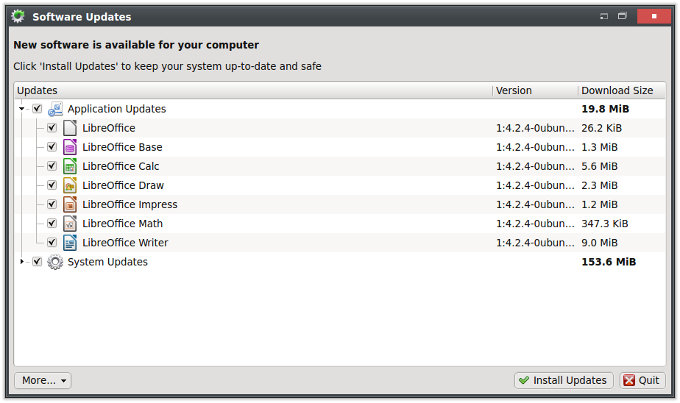Sort by the Version column header
Screen dimensions: 680x403
click(x=534, y=90)
